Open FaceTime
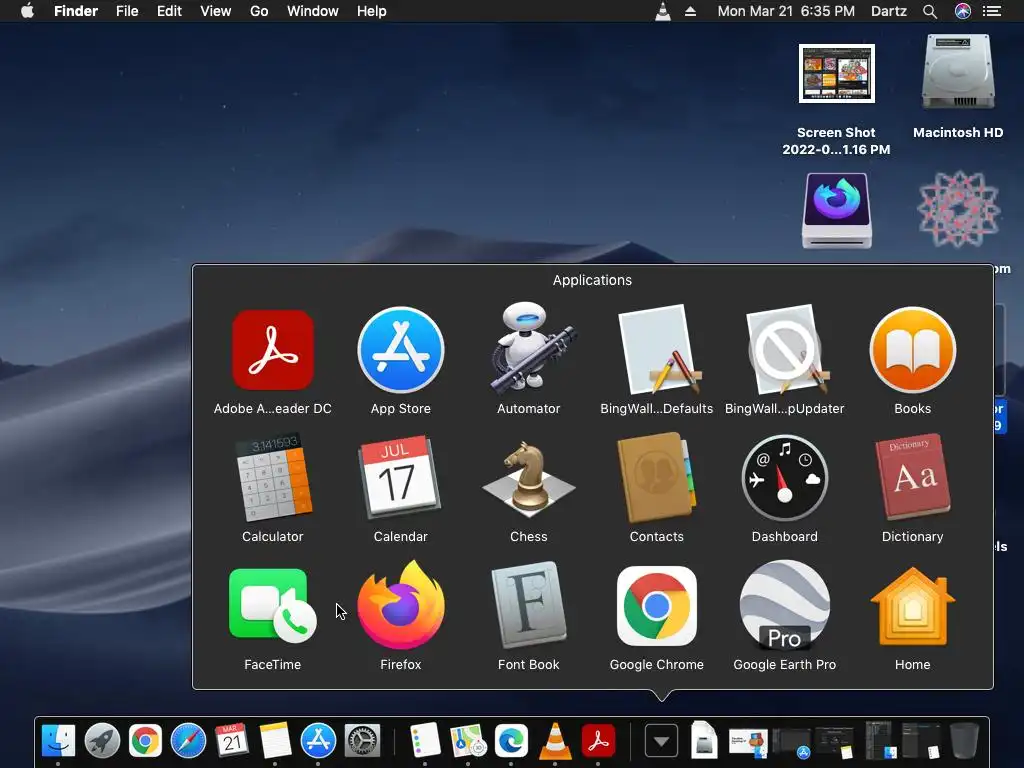Viewport: 1024px width, 768px height. pyautogui.click(x=272, y=605)
